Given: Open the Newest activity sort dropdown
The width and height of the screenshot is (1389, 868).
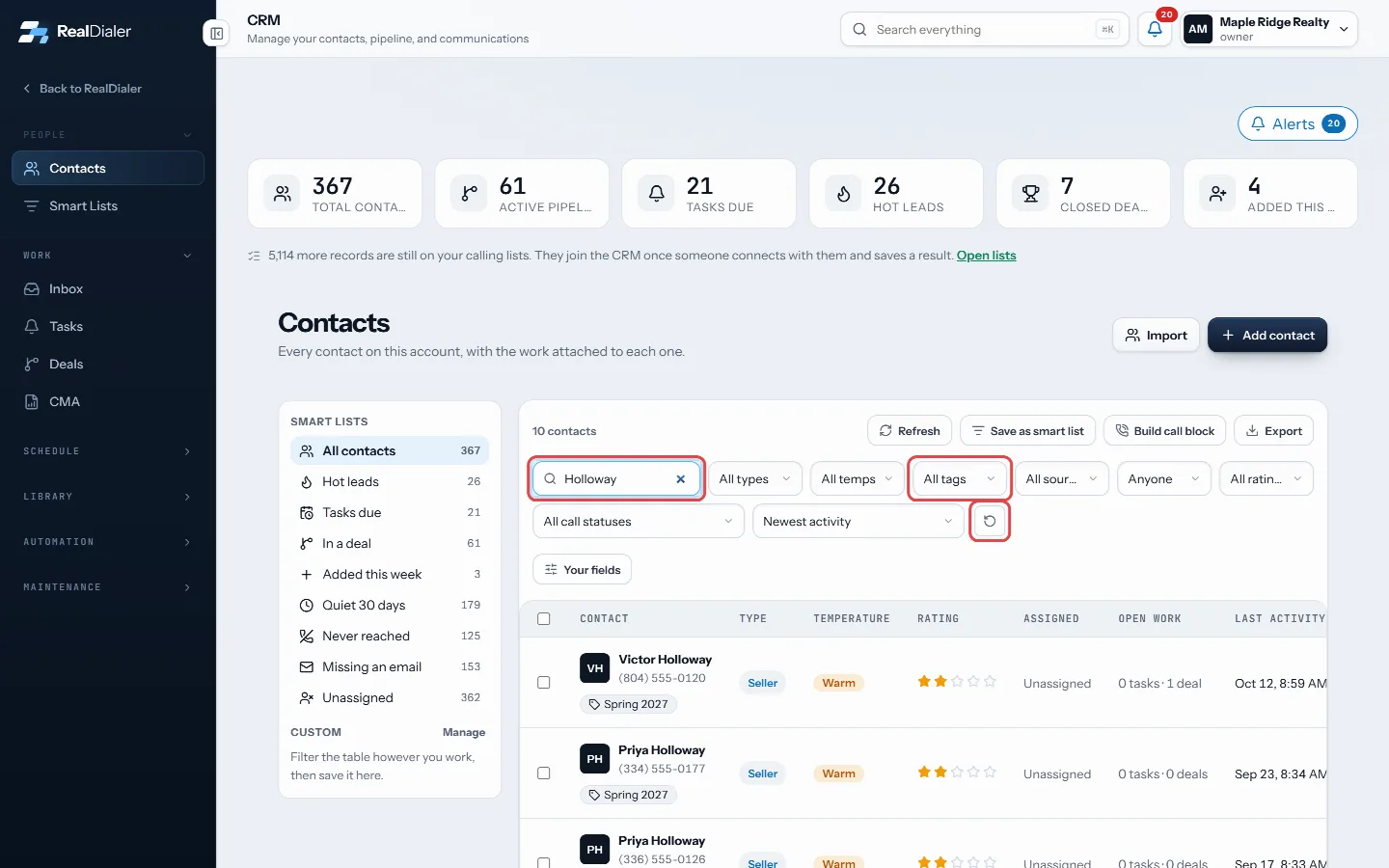Looking at the screenshot, I should tap(858, 522).
